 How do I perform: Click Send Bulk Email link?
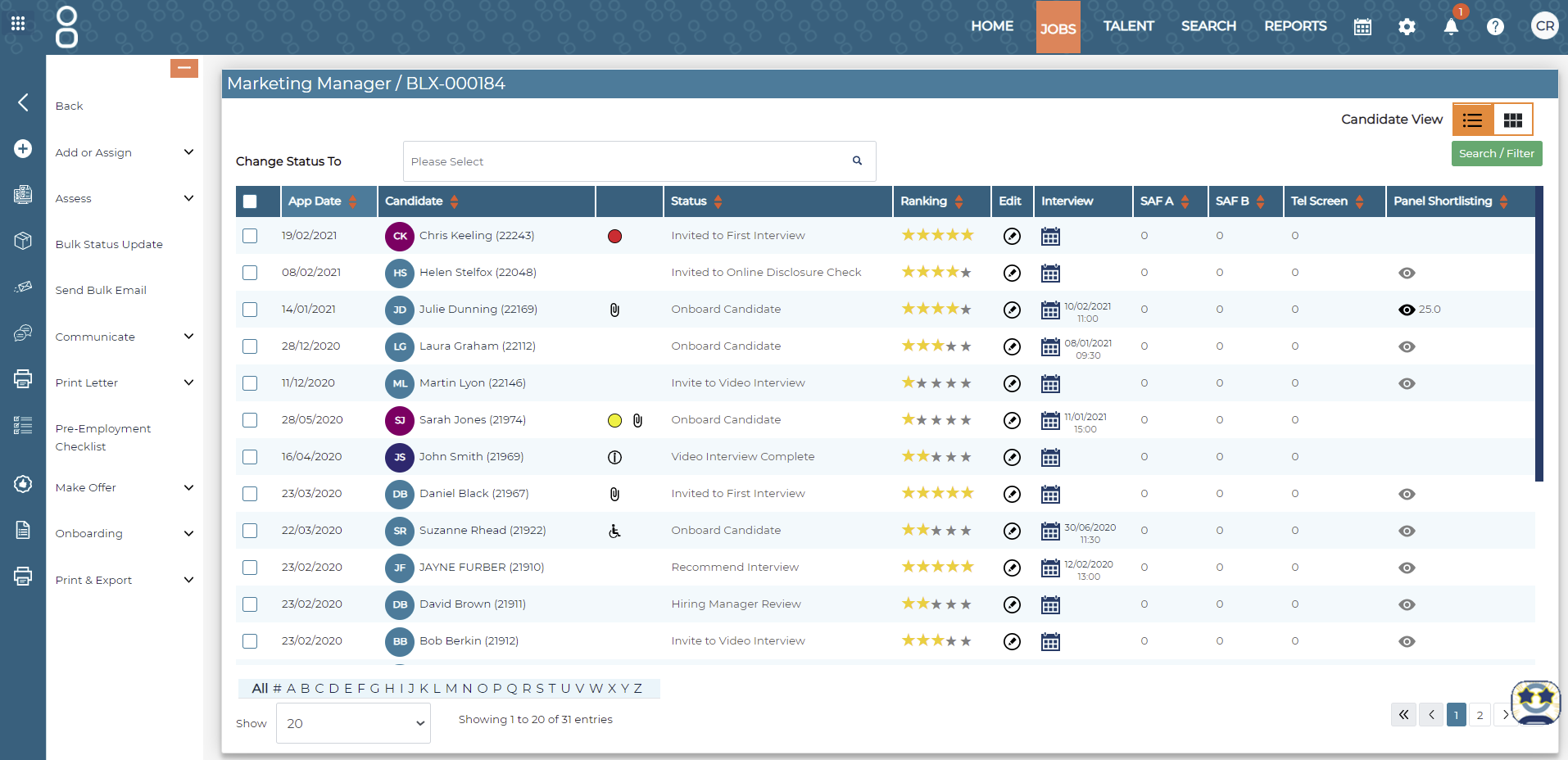[x=101, y=290]
